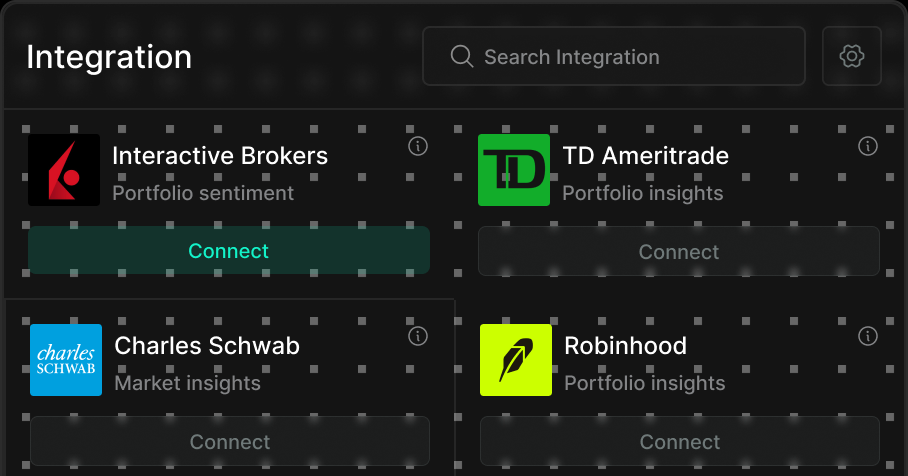The height and width of the screenshot is (476, 908).
Task: Focus the Search Integration field
Action: pyautogui.click(x=614, y=56)
